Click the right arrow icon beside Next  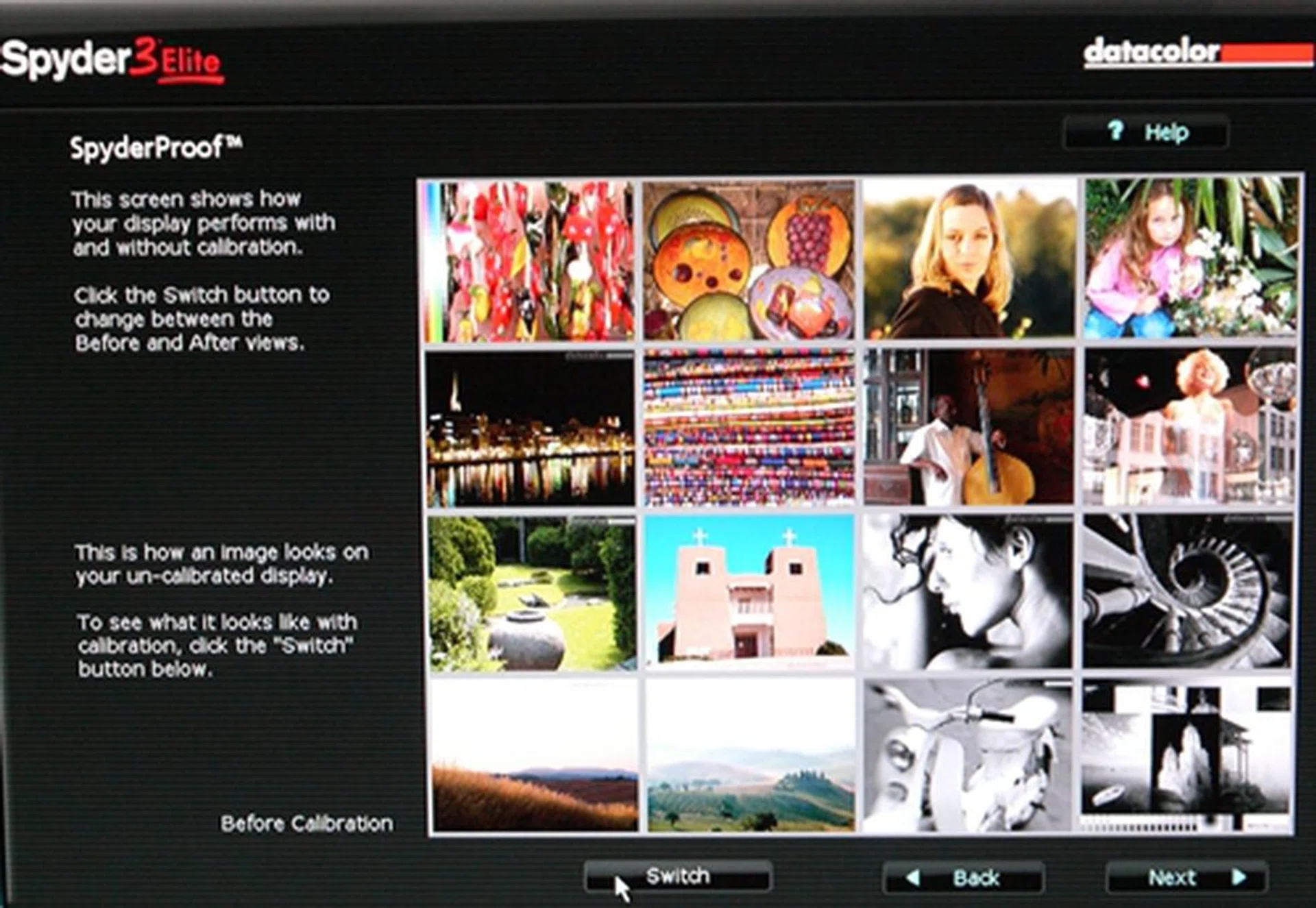(x=1239, y=878)
